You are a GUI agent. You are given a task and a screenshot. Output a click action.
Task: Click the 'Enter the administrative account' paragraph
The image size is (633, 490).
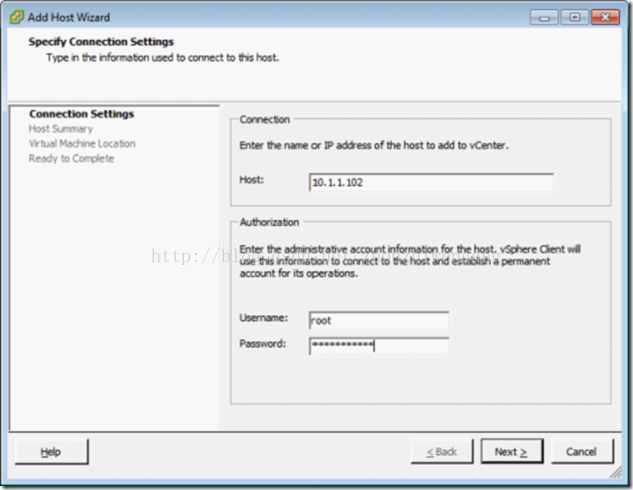410,261
